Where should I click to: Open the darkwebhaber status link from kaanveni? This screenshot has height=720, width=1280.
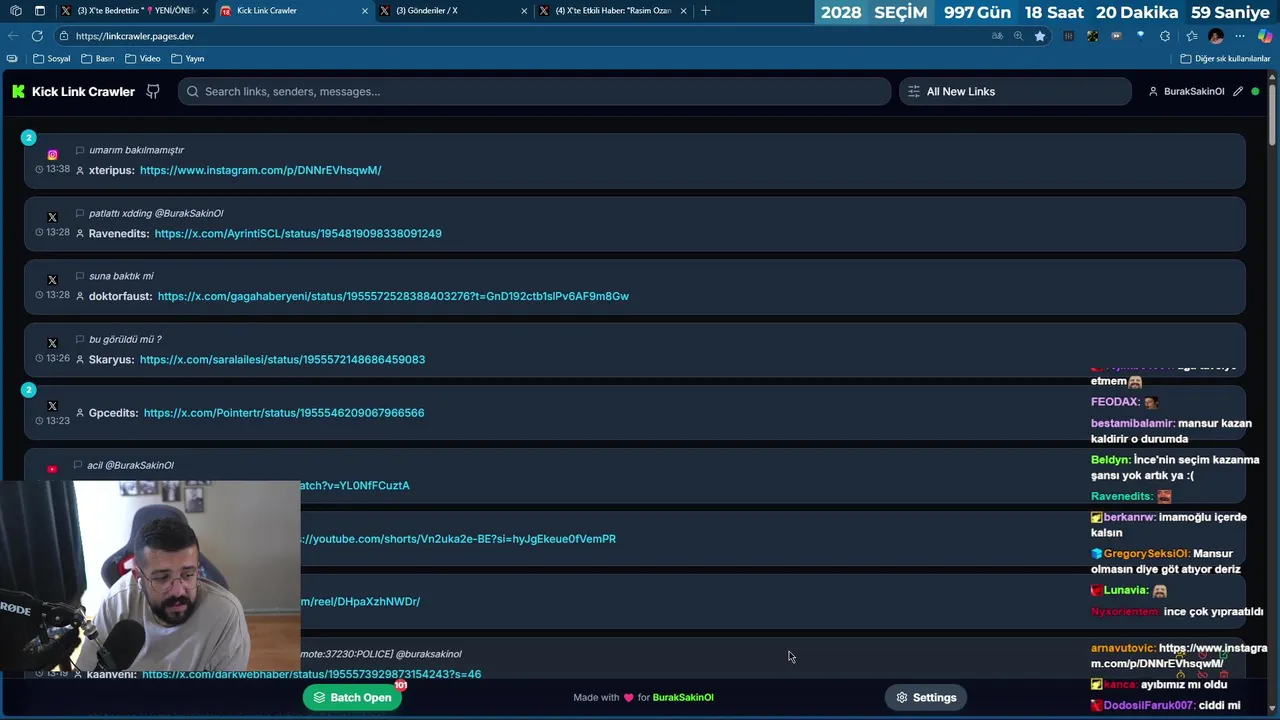pyautogui.click(x=311, y=674)
